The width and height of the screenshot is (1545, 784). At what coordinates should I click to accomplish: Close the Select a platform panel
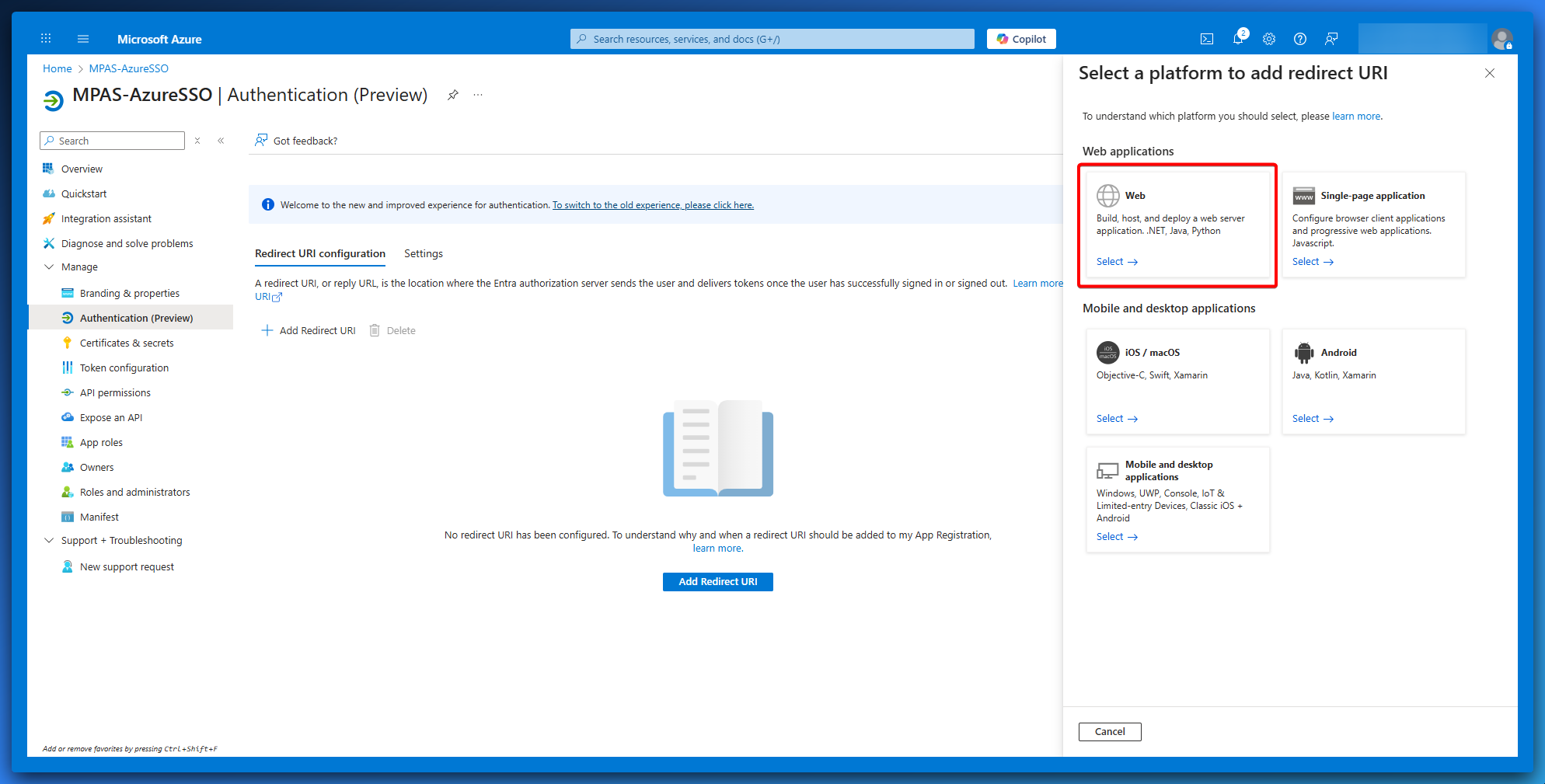click(x=1490, y=73)
